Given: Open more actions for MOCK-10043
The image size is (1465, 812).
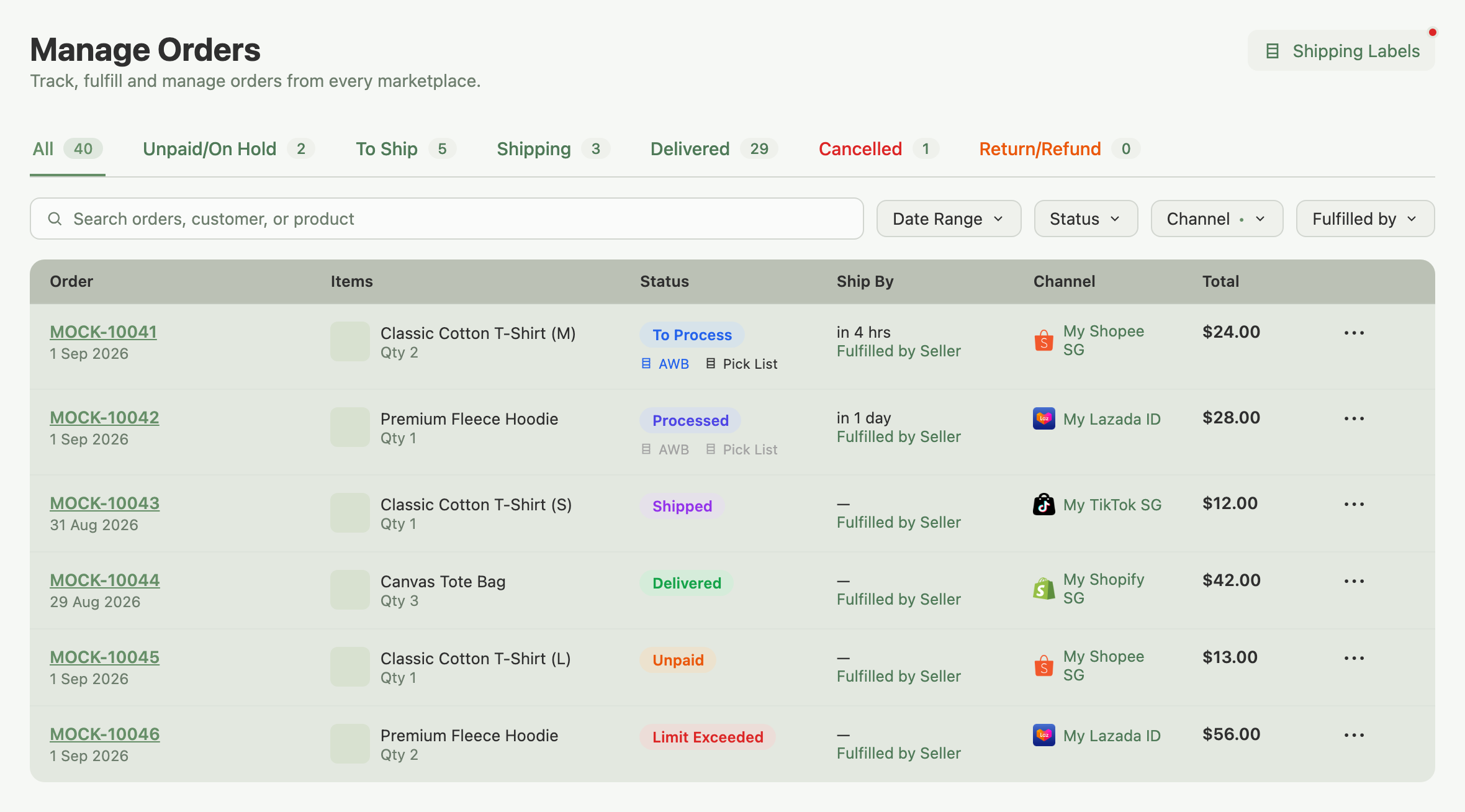Looking at the screenshot, I should pos(1354,504).
